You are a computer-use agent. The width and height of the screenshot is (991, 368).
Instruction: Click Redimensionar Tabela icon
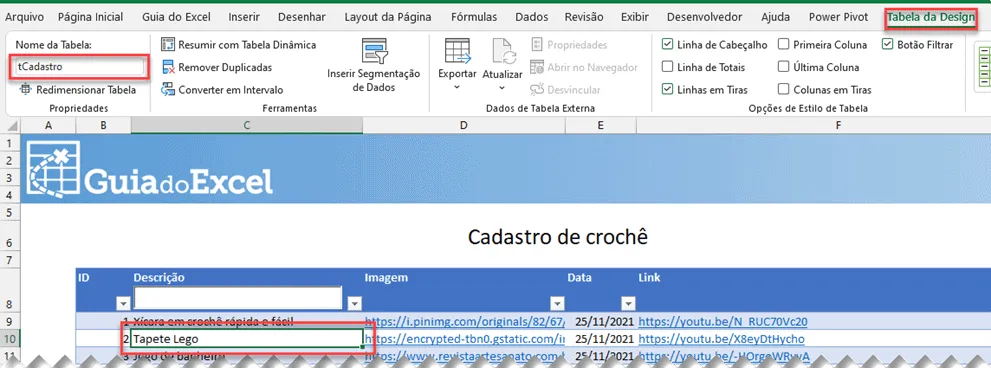click(25, 90)
